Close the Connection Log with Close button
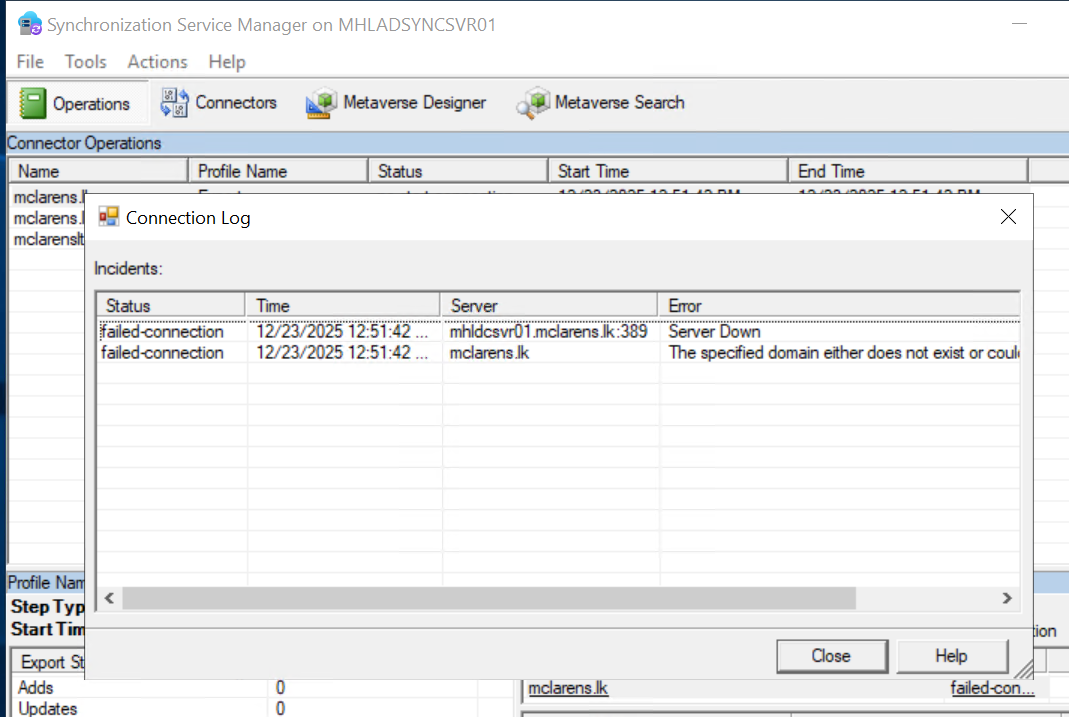This screenshot has height=717, width=1069. coord(832,656)
